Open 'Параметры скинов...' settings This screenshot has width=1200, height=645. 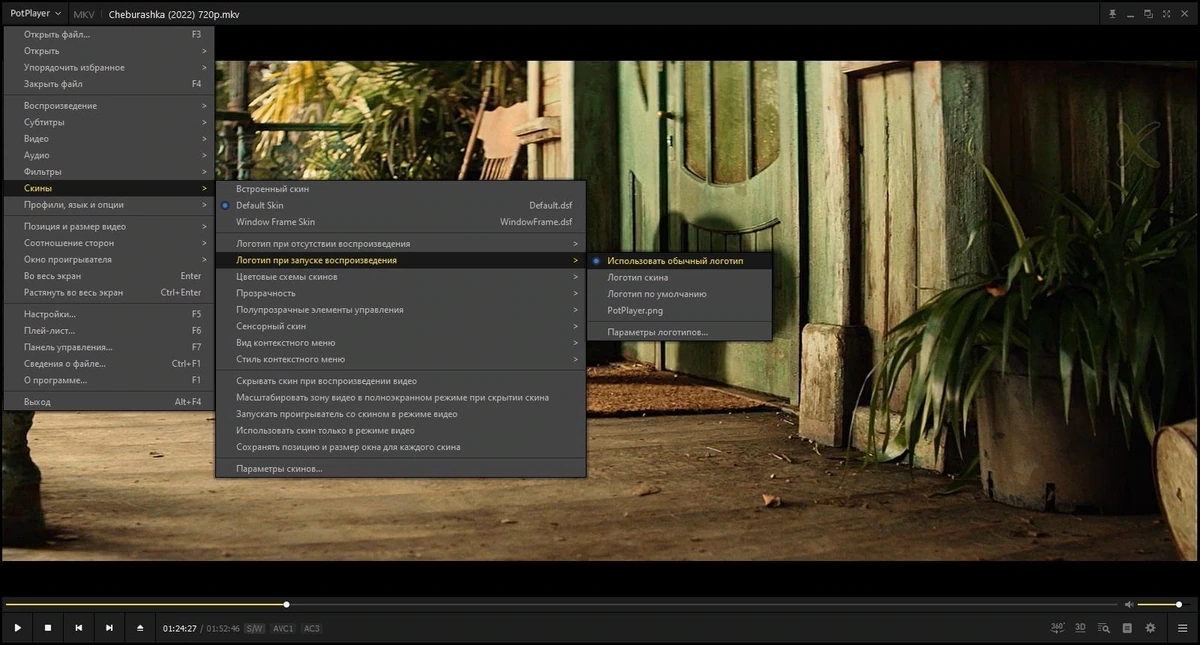coord(401,468)
